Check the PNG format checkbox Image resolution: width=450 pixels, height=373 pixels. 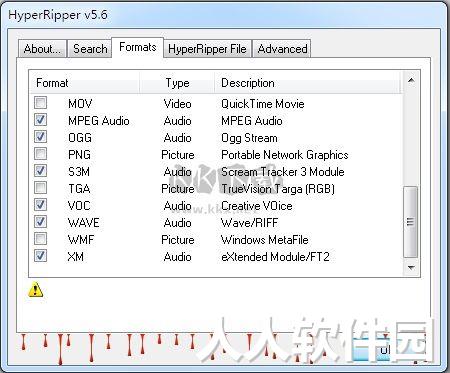point(40,154)
